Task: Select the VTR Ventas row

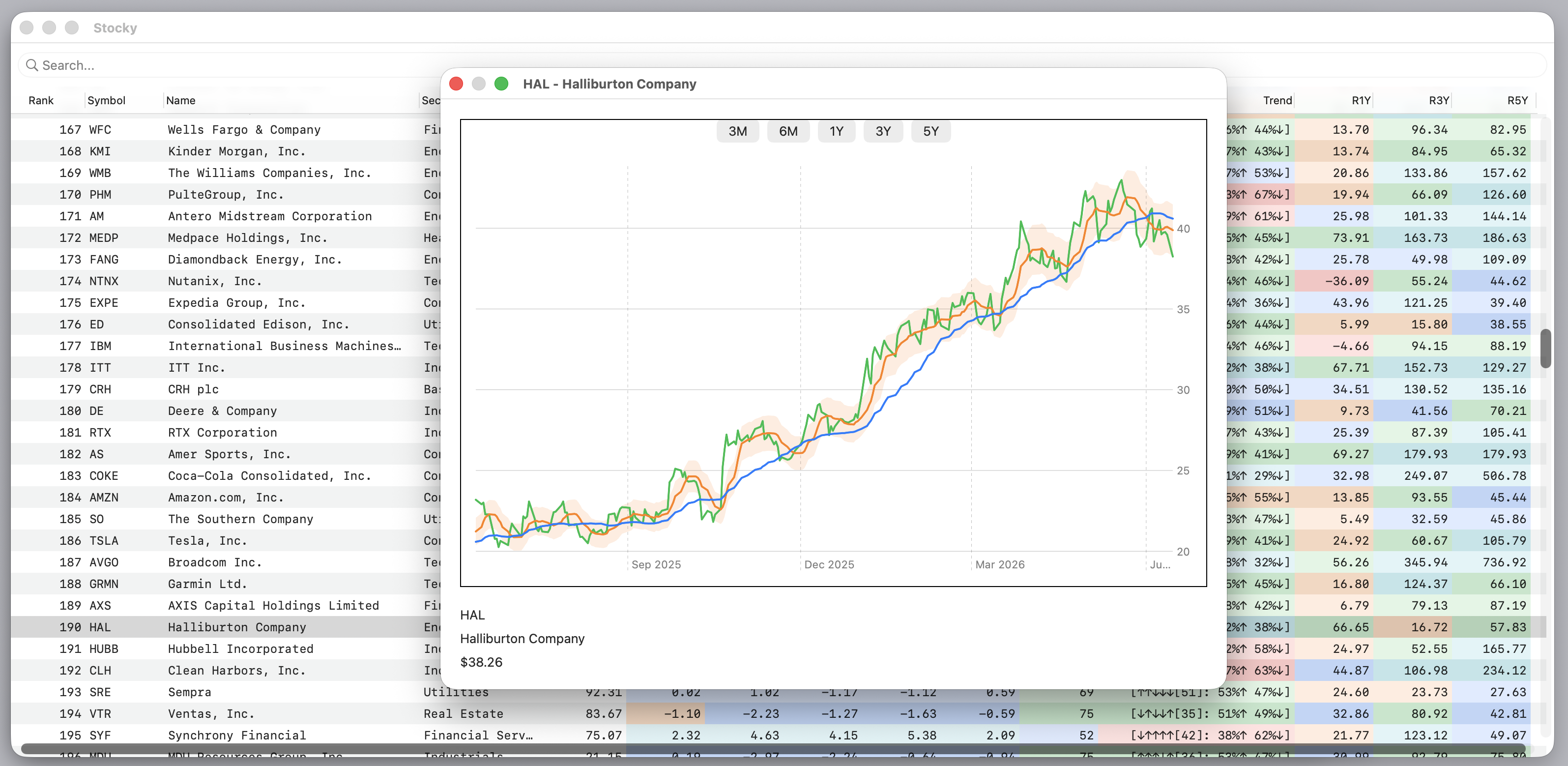Action: [779, 713]
